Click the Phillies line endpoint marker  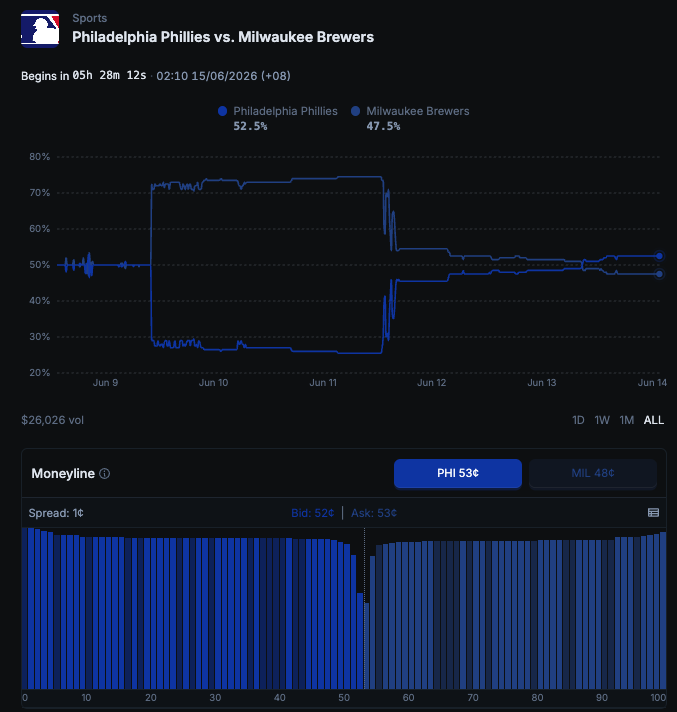659,256
